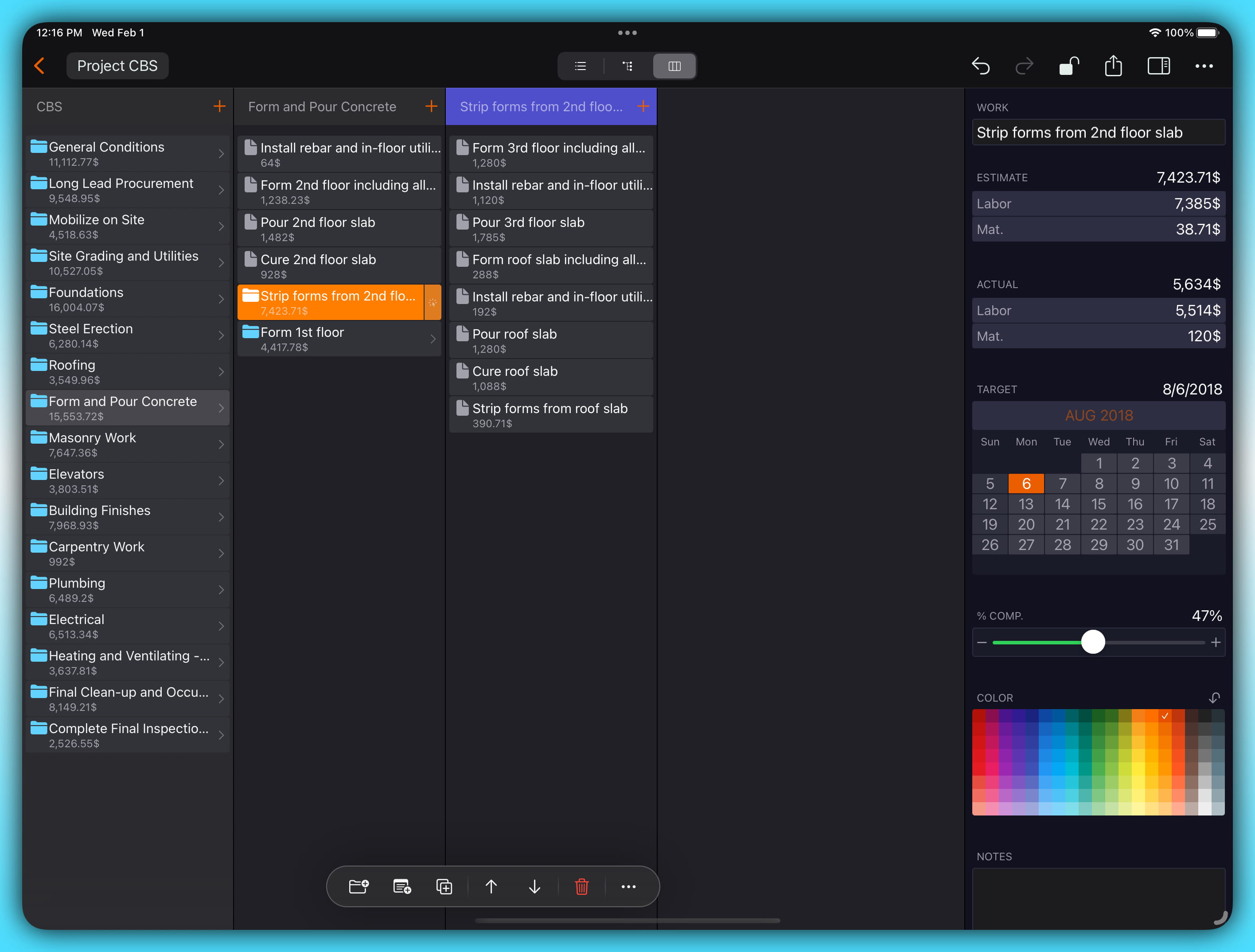
Task: Open the share export icon
Action: pos(1113,66)
